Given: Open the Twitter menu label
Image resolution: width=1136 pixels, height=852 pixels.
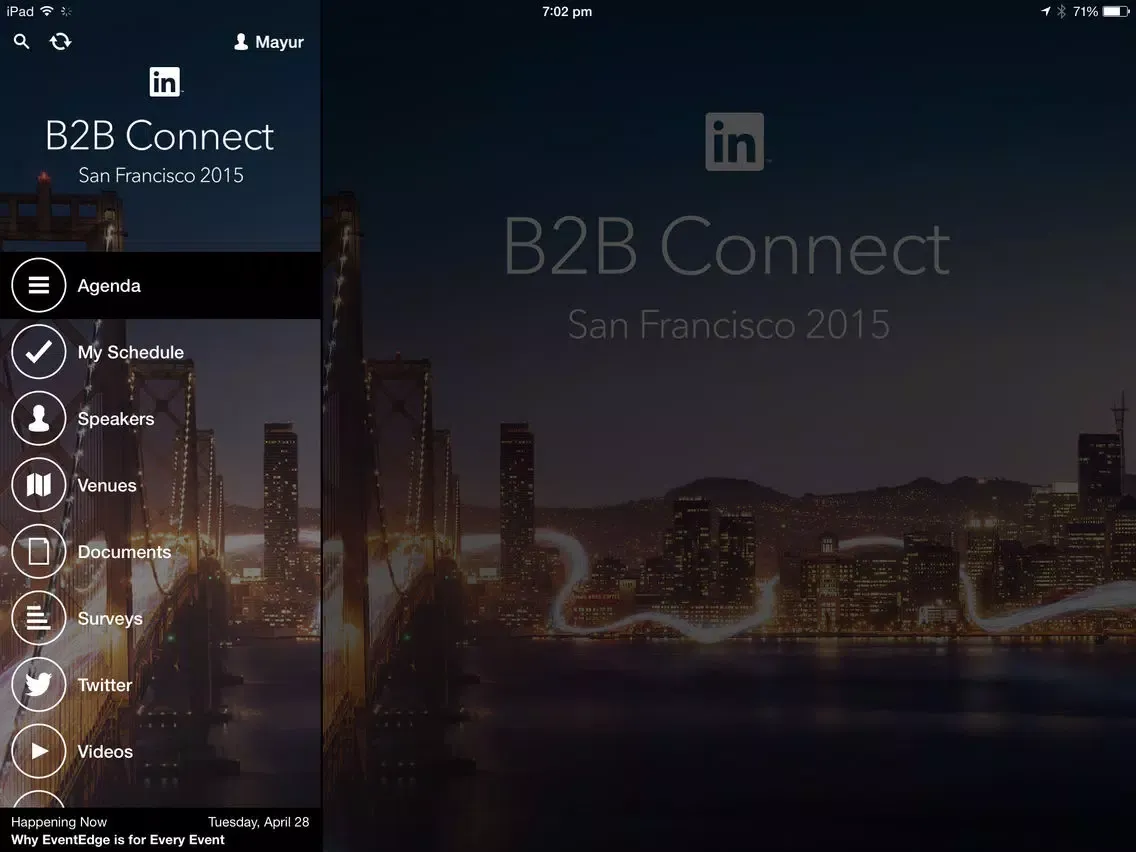Looking at the screenshot, I should click(105, 685).
